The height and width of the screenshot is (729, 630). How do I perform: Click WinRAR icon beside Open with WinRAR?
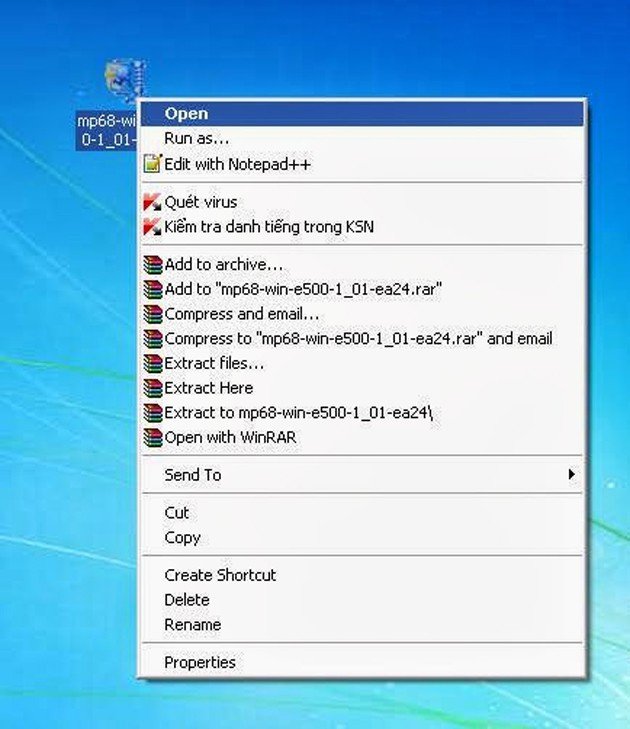152,437
